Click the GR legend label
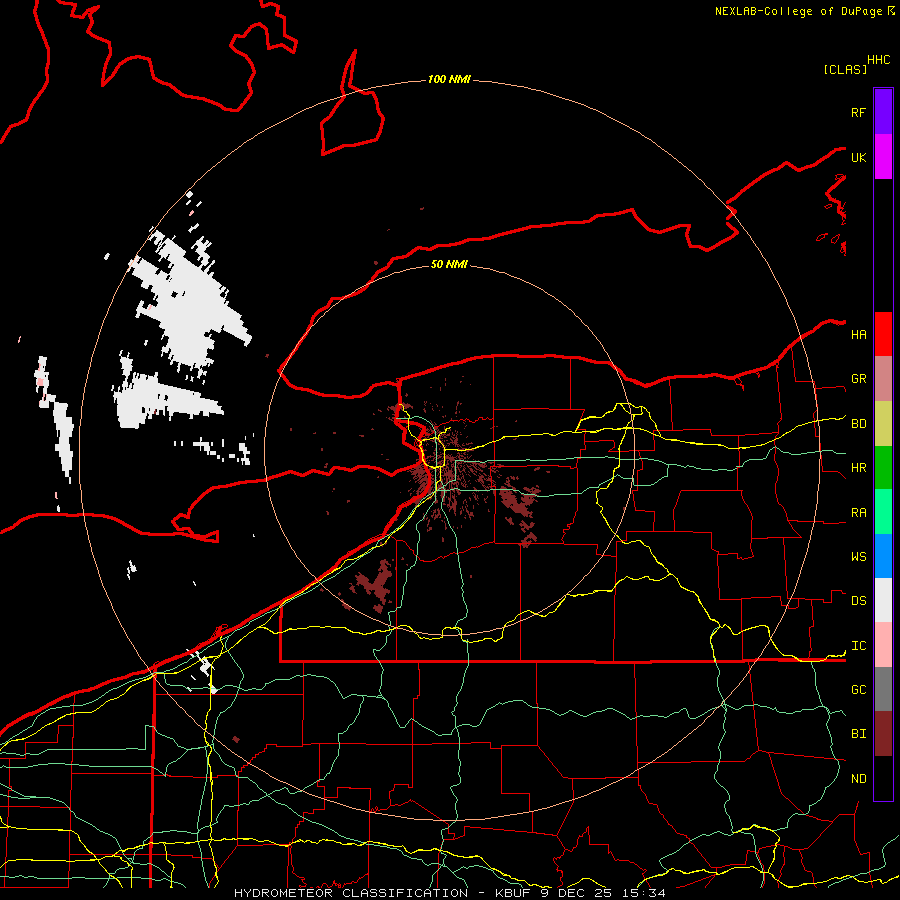Viewport: 900px width, 900px height. click(859, 379)
